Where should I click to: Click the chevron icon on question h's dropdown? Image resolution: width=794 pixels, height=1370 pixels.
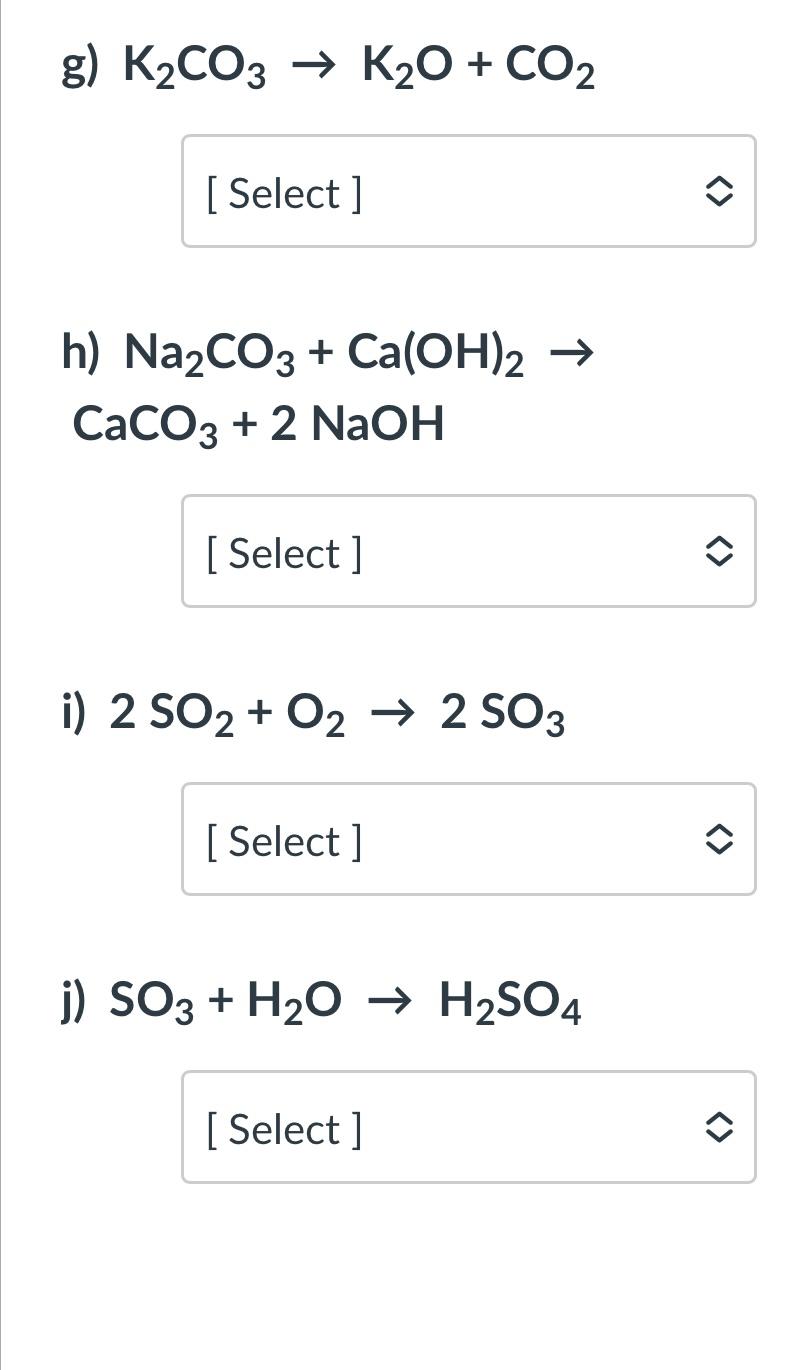coord(720,551)
